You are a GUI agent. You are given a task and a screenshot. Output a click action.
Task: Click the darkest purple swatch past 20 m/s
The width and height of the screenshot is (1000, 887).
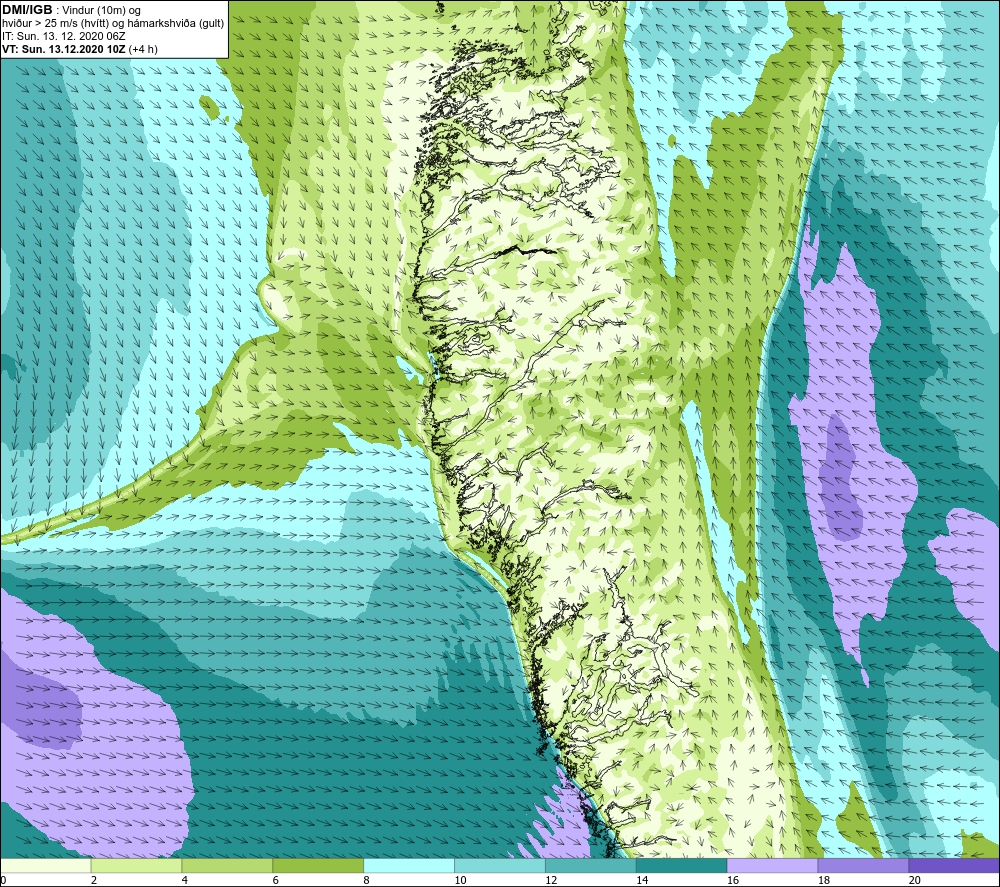[954, 865]
